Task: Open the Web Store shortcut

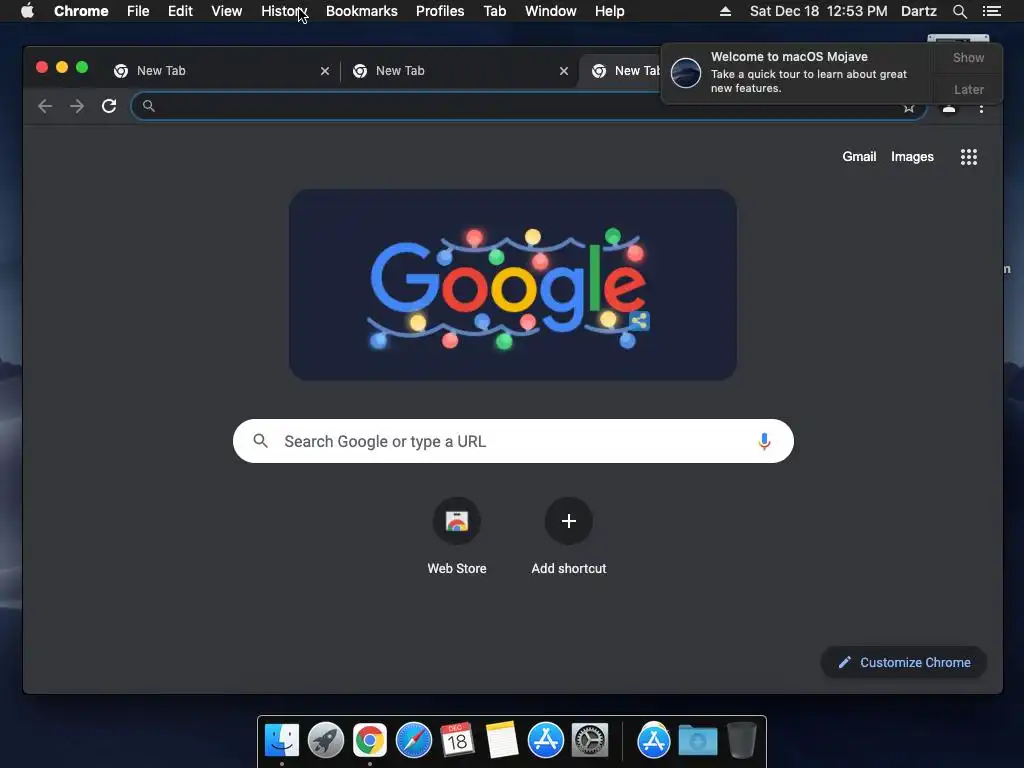Action: [x=456, y=521]
